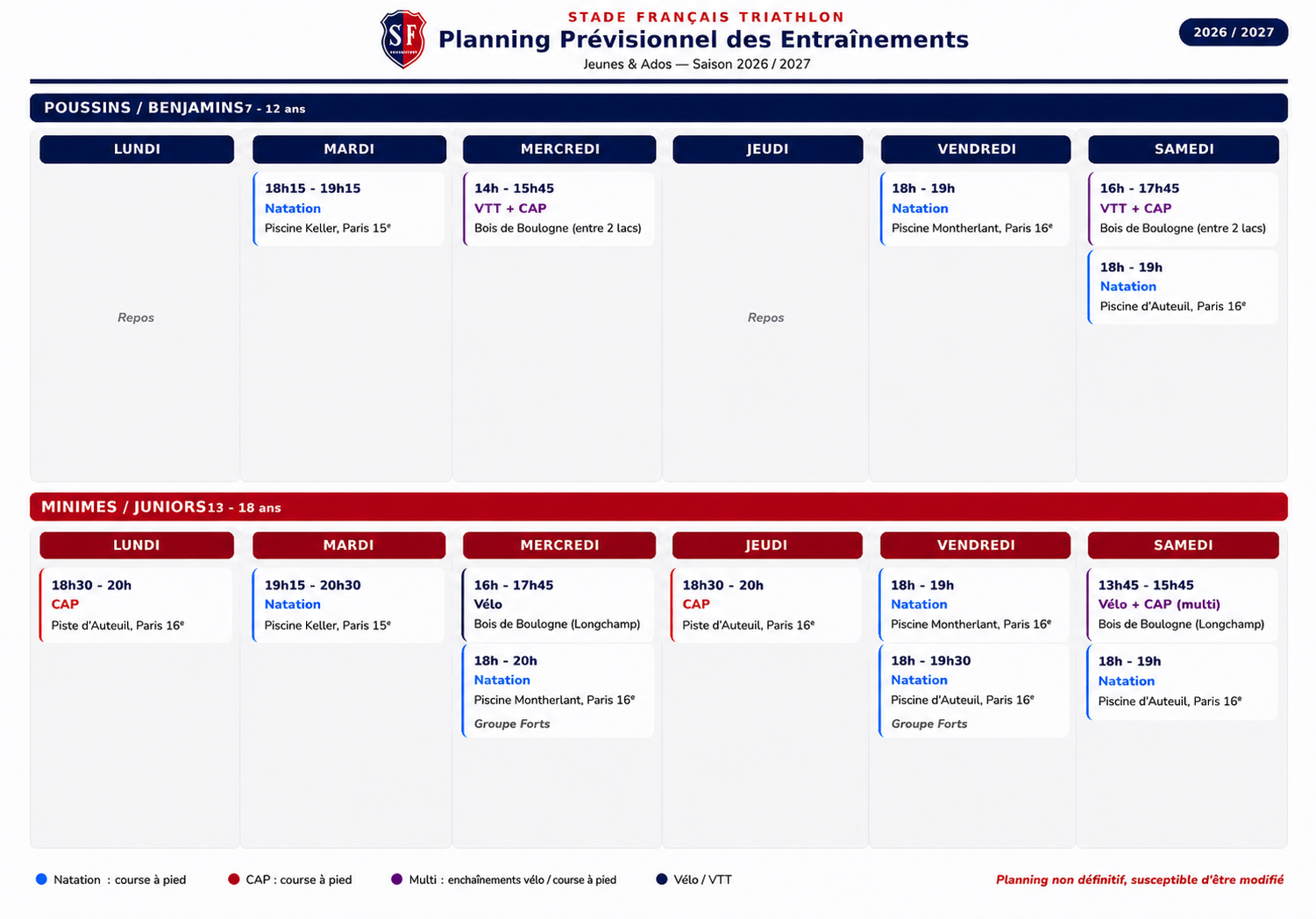The image size is (1316, 919).
Task: Select the VENDREDI header in the Minimes section
Action: pos(976,545)
